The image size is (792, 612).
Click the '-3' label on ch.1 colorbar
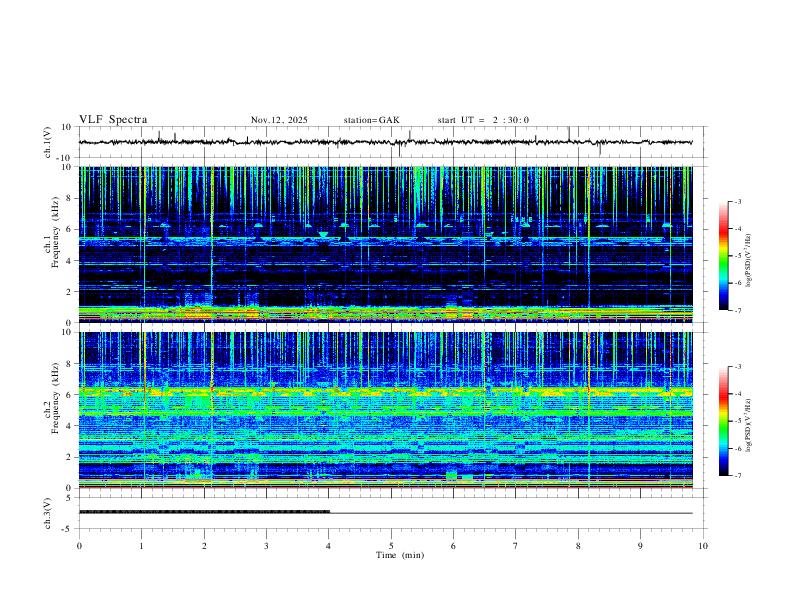[737, 201]
